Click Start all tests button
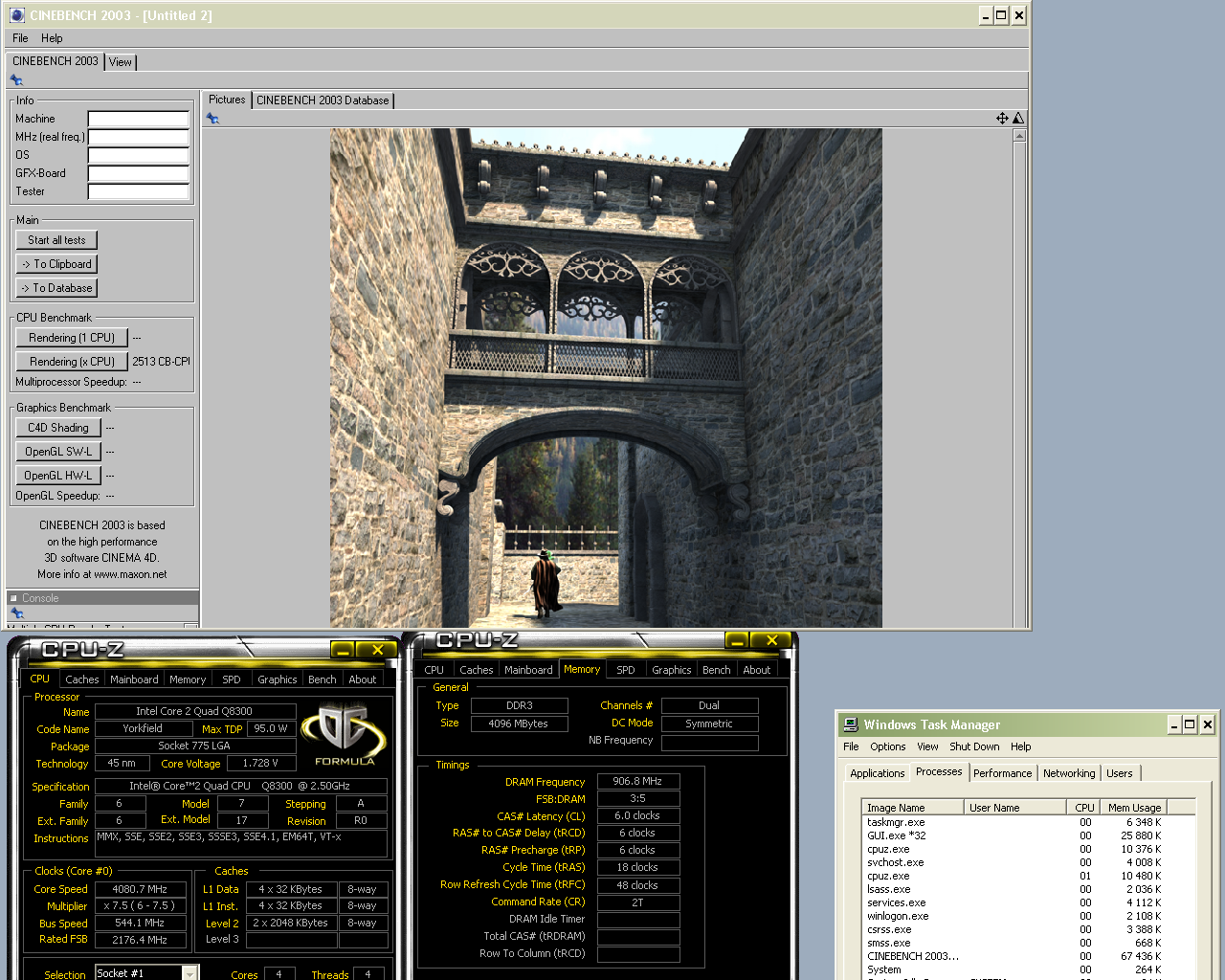Viewport: 1225px width, 980px height. tap(56, 240)
